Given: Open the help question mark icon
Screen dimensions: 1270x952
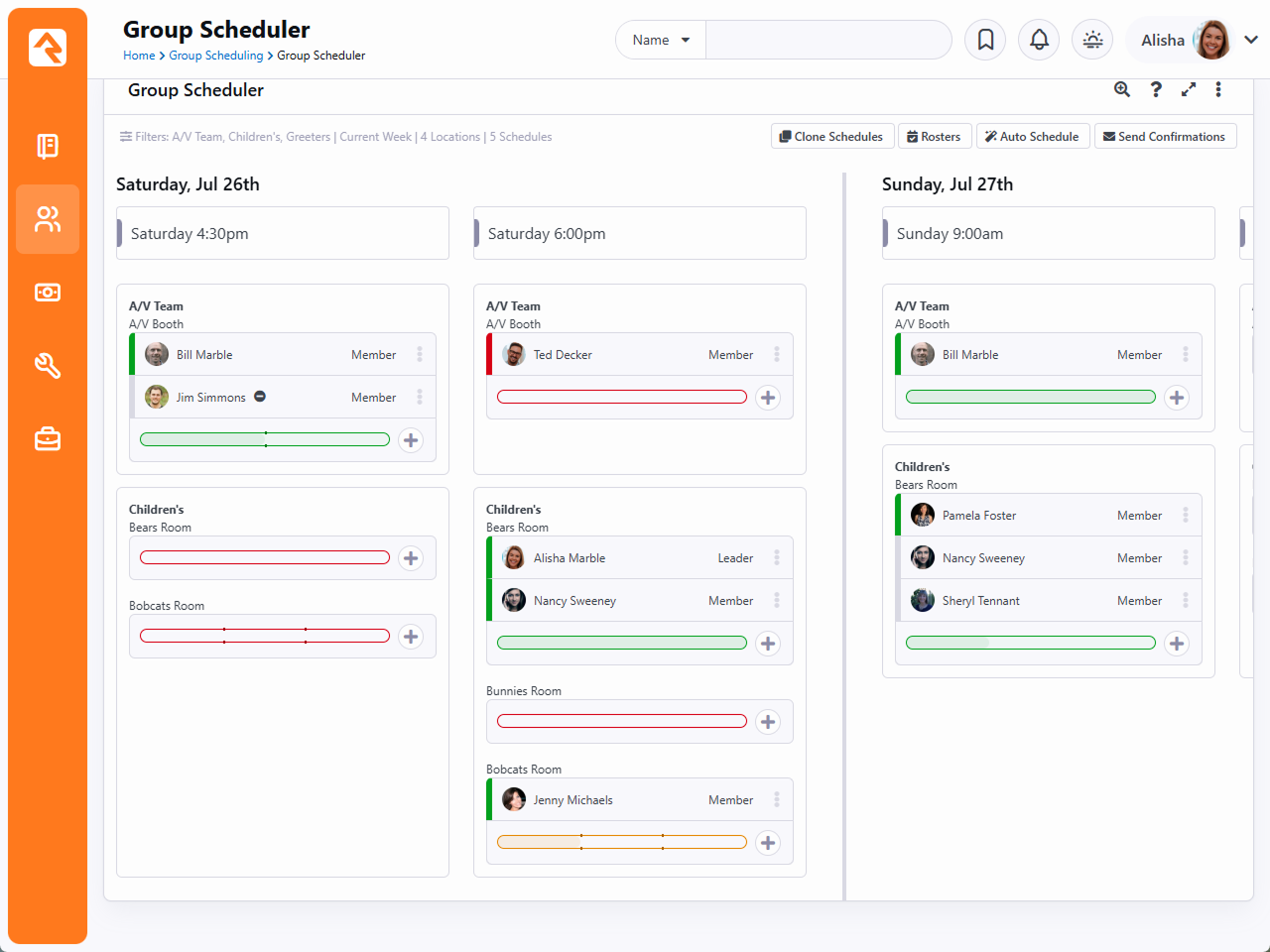Looking at the screenshot, I should tap(1156, 89).
